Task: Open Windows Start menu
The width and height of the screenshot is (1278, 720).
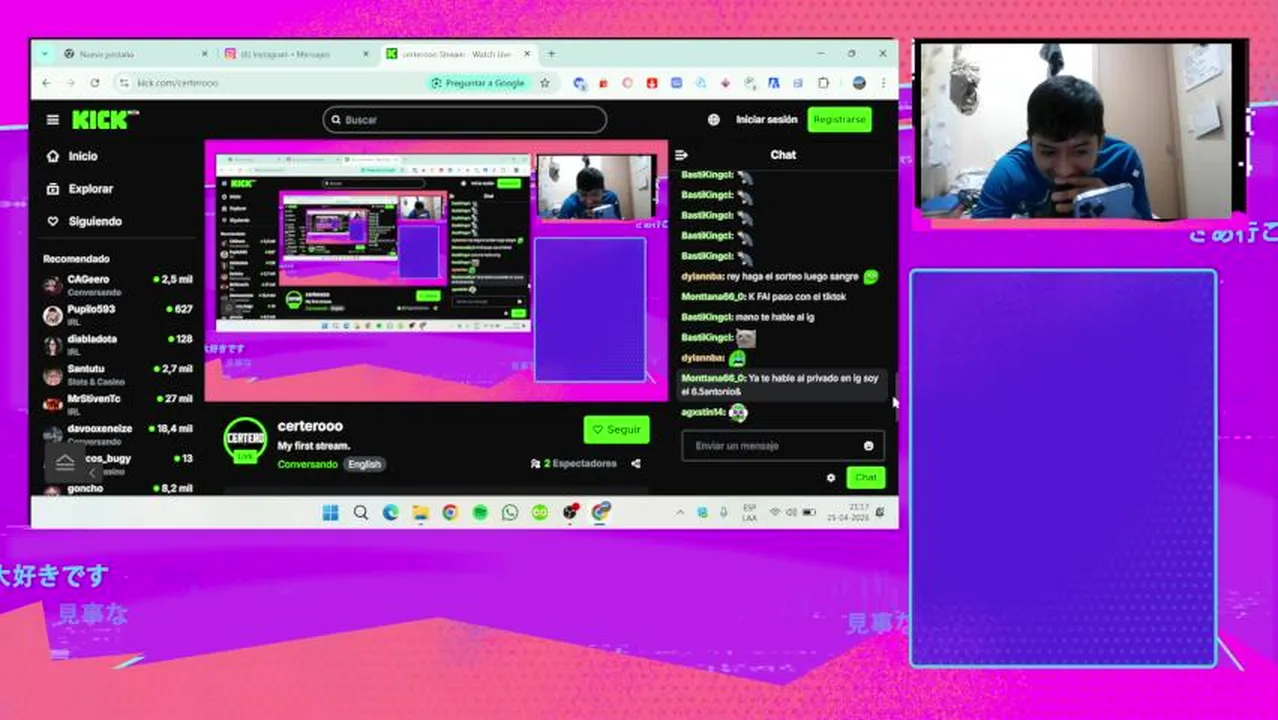Action: [330, 512]
